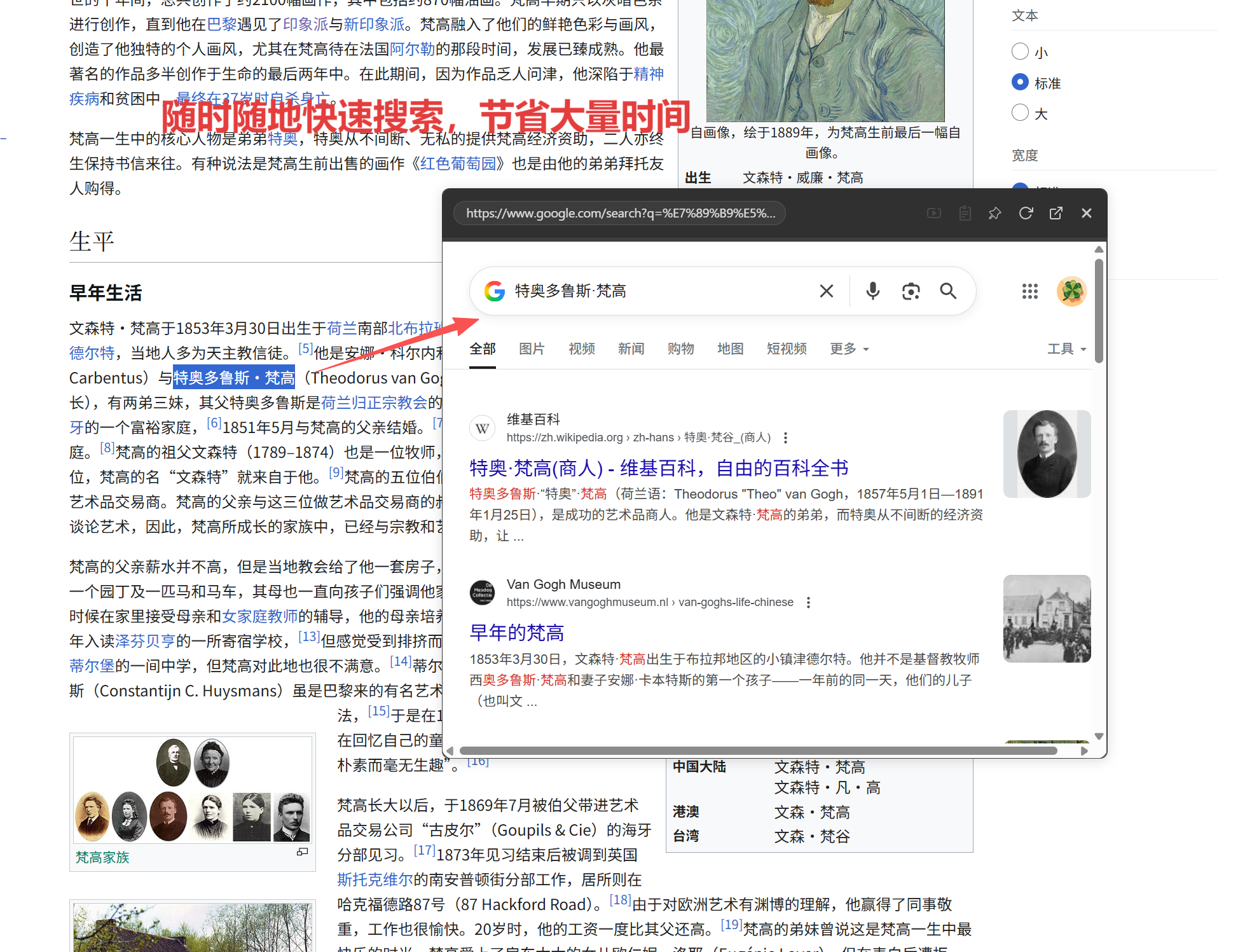The image size is (1259, 952).
Task: Open Wikipedia result's three-dot options menu
Action: pyautogui.click(x=786, y=438)
